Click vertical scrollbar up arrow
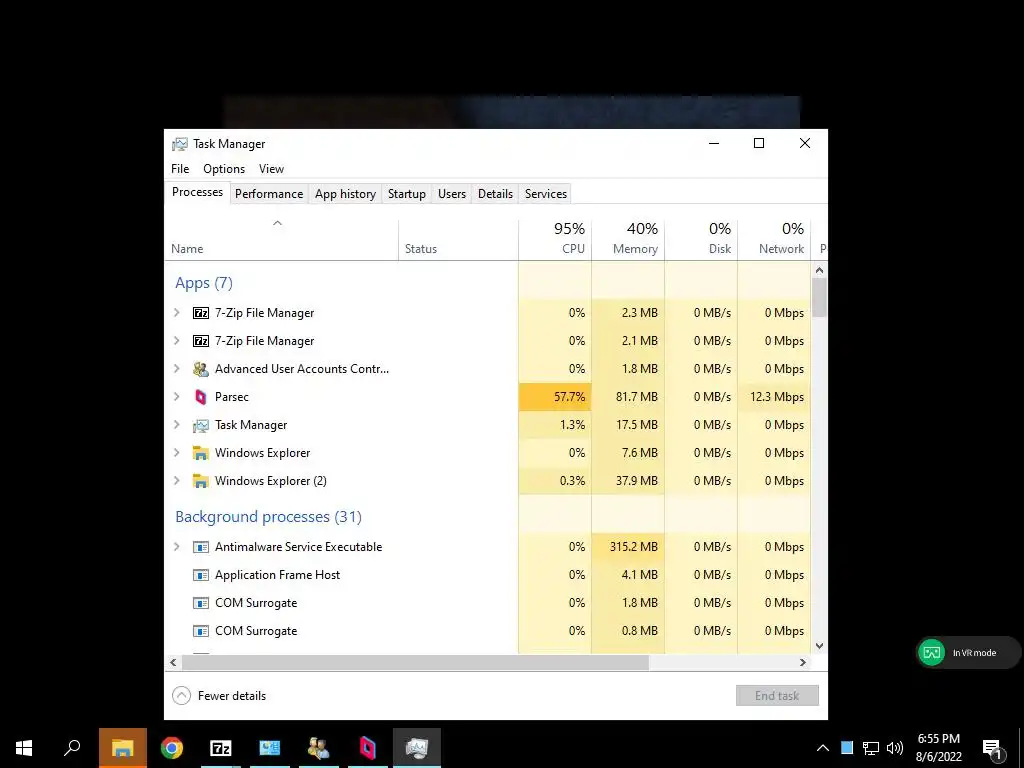 [820, 270]
